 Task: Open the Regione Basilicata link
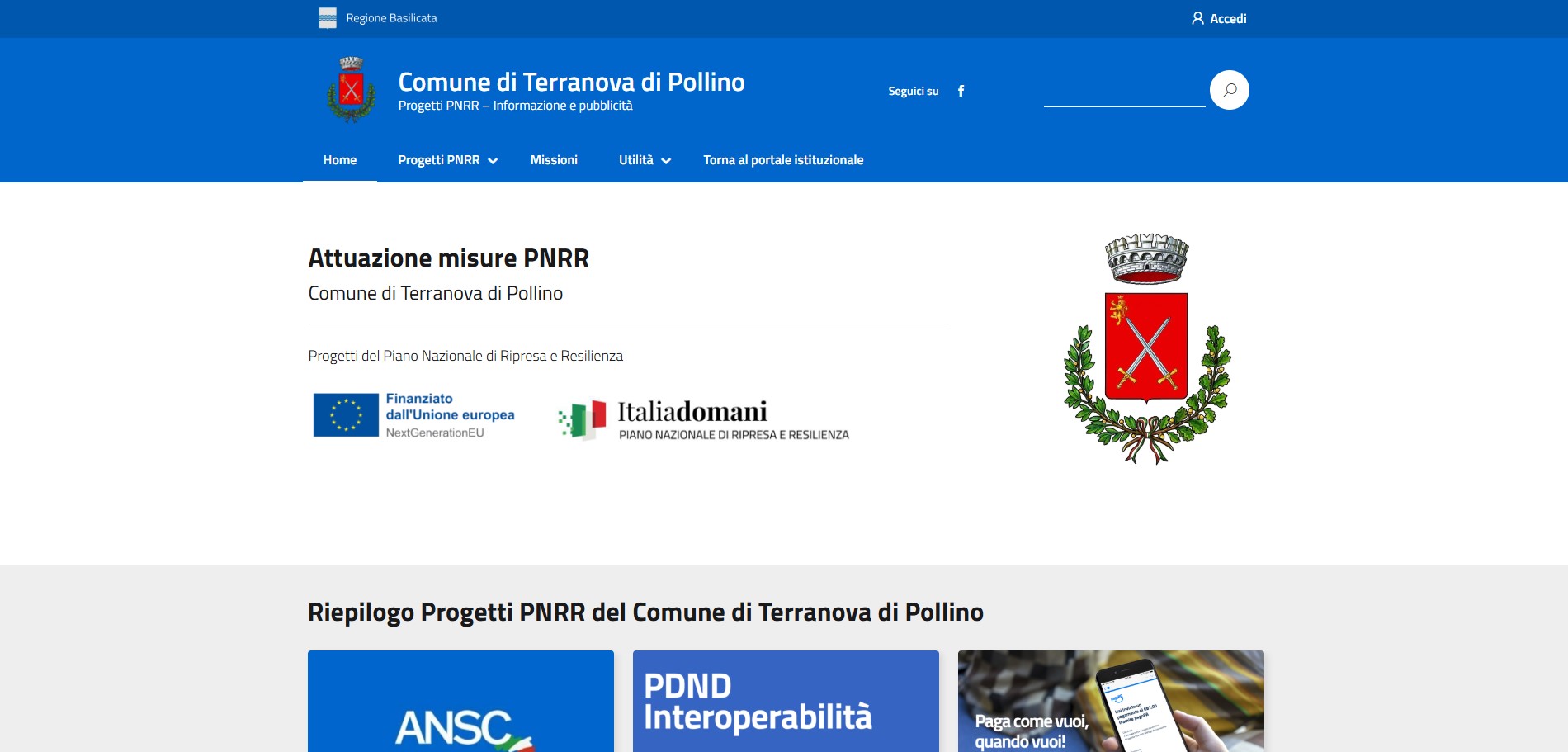(391, 18)
